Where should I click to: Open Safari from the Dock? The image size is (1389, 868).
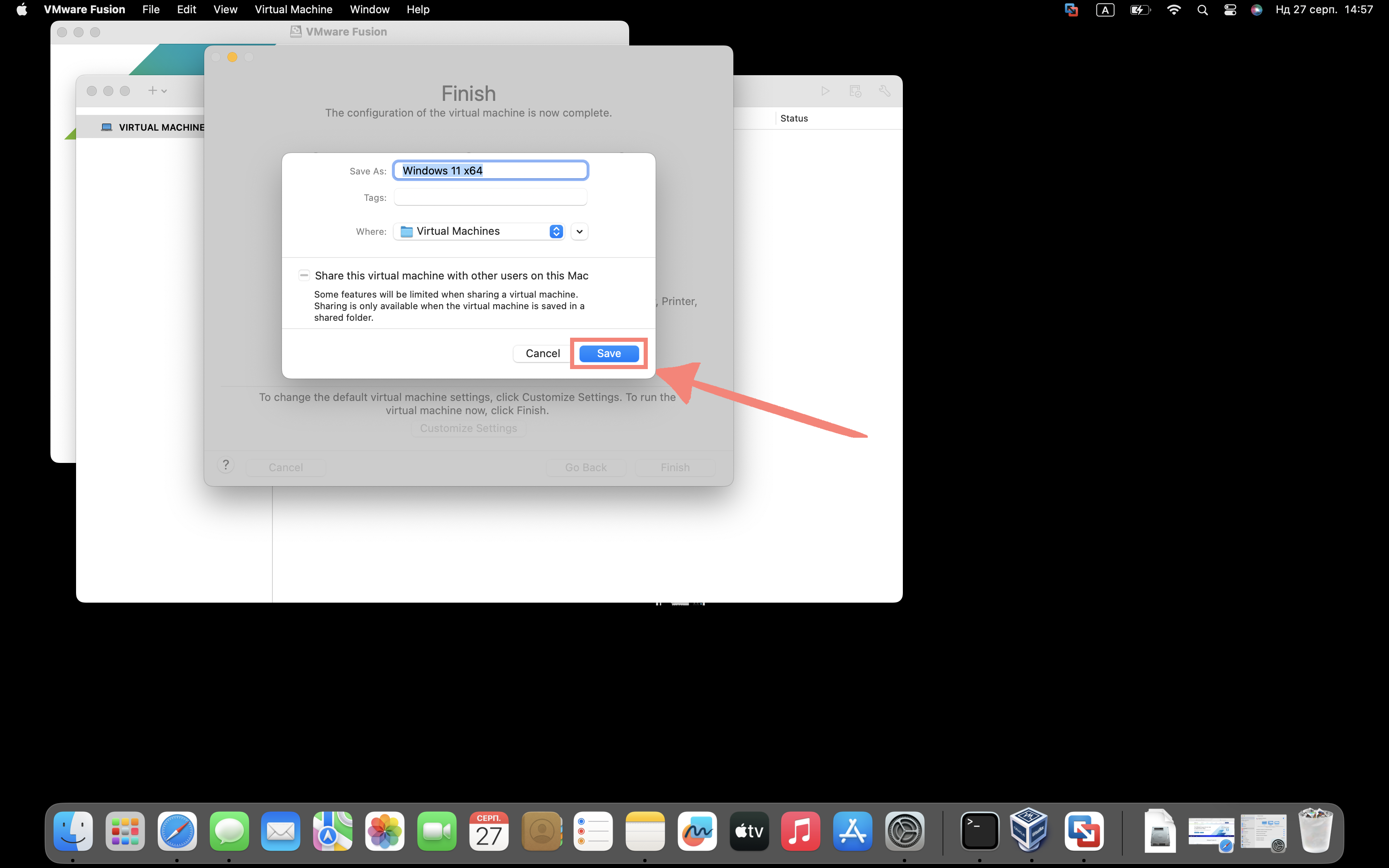click(177, 831)
